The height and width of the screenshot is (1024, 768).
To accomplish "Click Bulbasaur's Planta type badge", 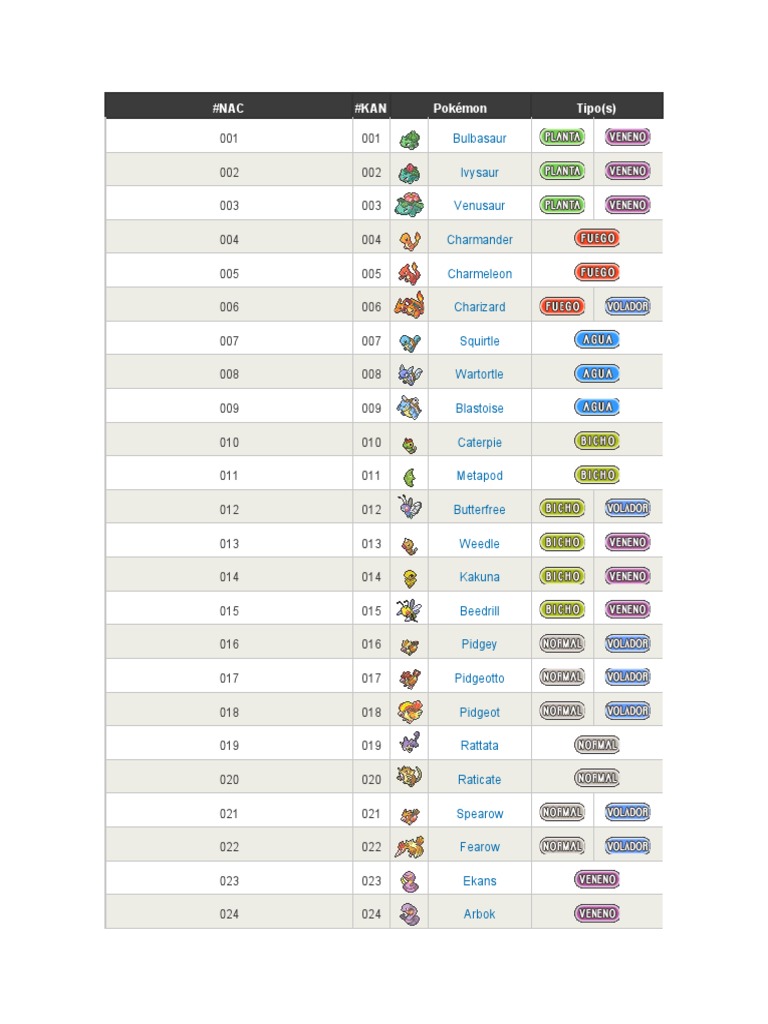I will click(x=562, y=137).
